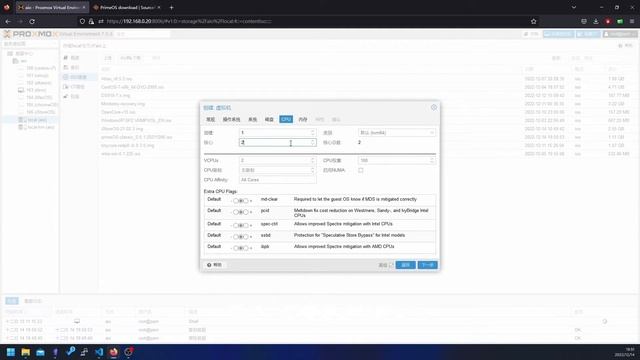Set md-clear flag to off (minus radio)

point(236,201)
